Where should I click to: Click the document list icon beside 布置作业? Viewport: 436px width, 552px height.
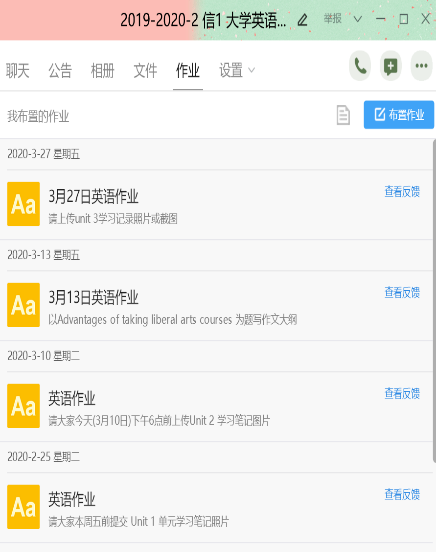[343, 115]
